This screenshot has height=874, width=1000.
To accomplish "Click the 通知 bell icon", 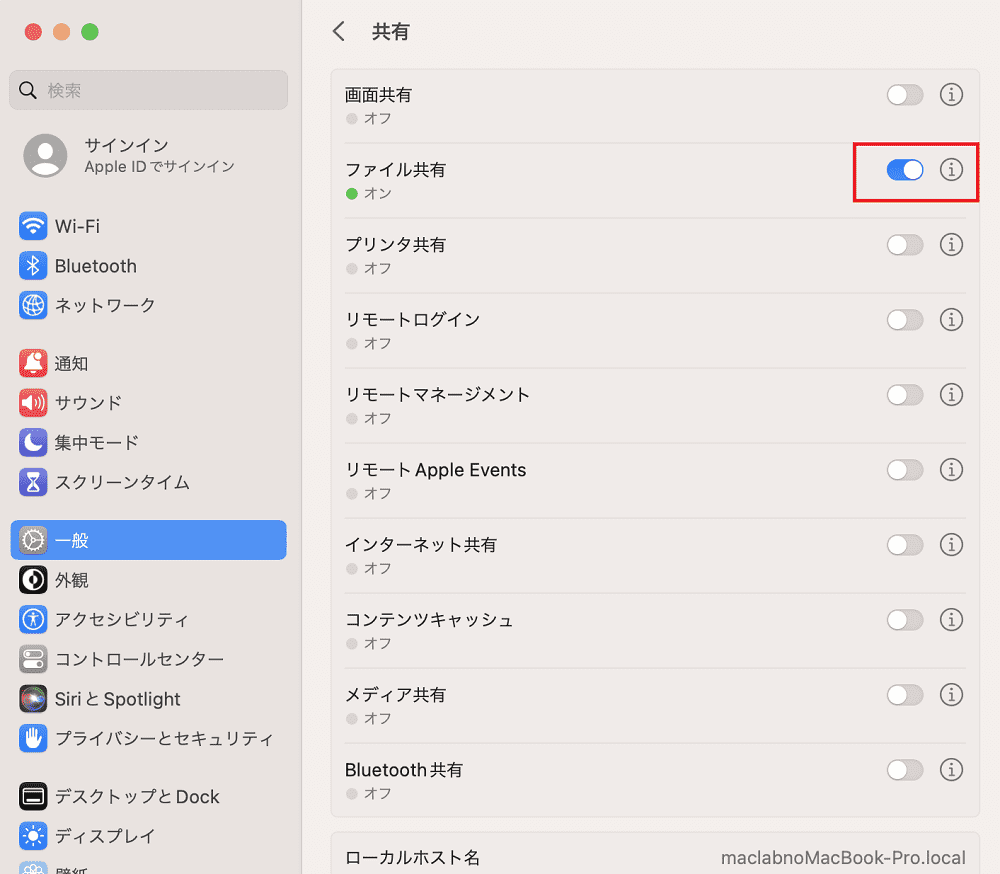I will pyautogui.click(x=33, y=364).
